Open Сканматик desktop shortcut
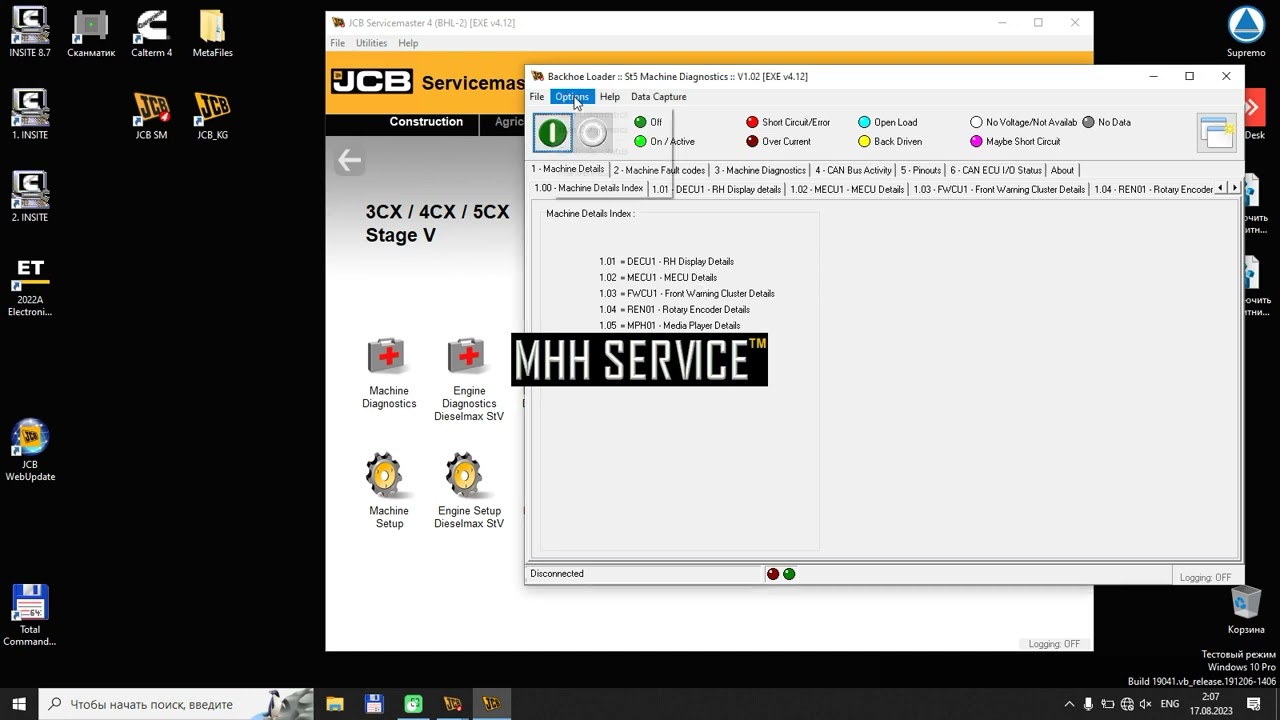This screenshot has width=1280, height=720. pos(91,33)
